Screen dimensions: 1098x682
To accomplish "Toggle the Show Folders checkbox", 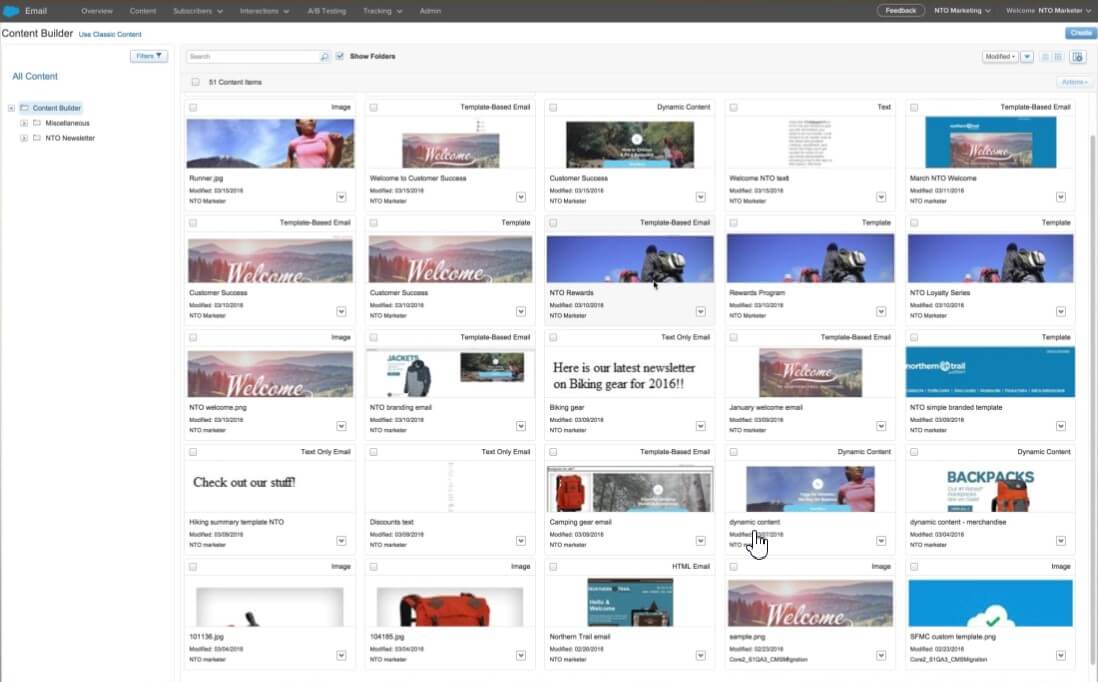I will [340, 56].
